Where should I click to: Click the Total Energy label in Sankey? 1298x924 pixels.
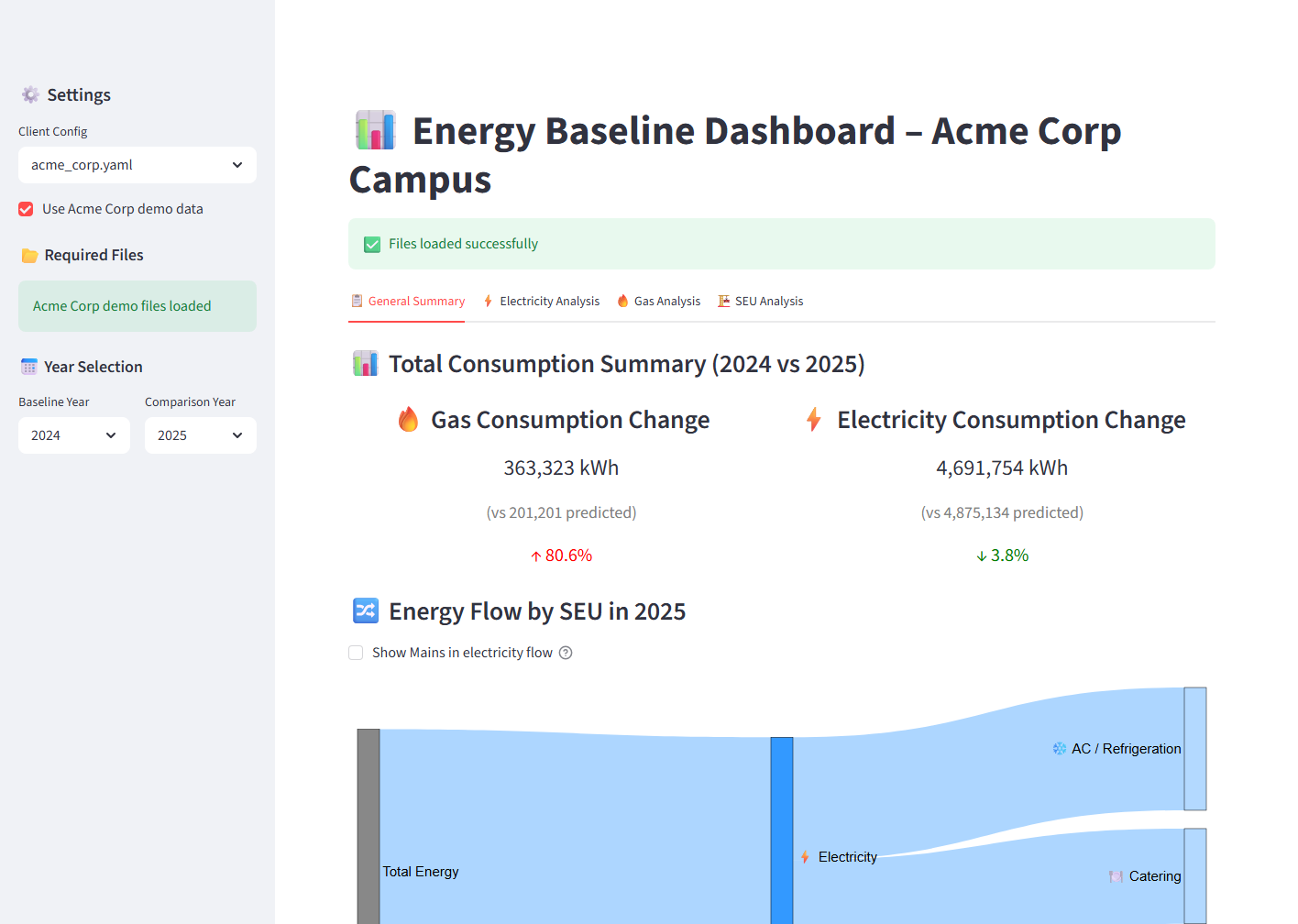coord(421,872)
